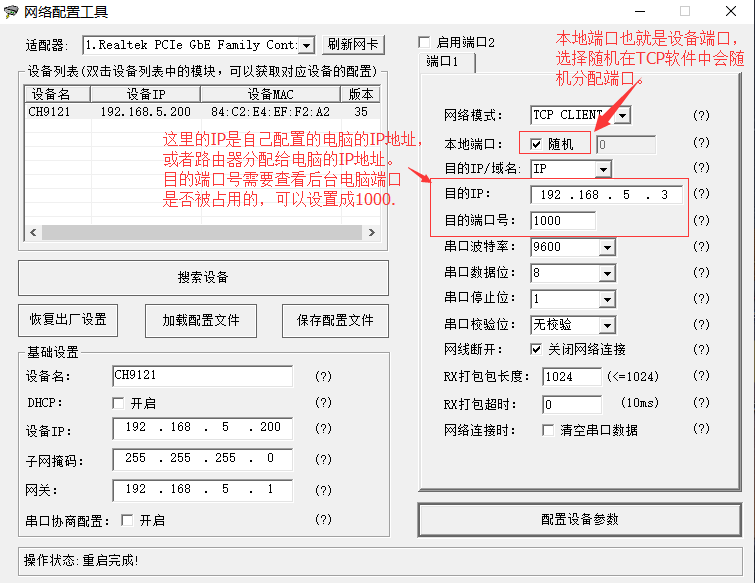Image resolution: width=755 pixels, height=583 pixels.
Task: Sort by 版本 column header
Action: pos(360,94)
